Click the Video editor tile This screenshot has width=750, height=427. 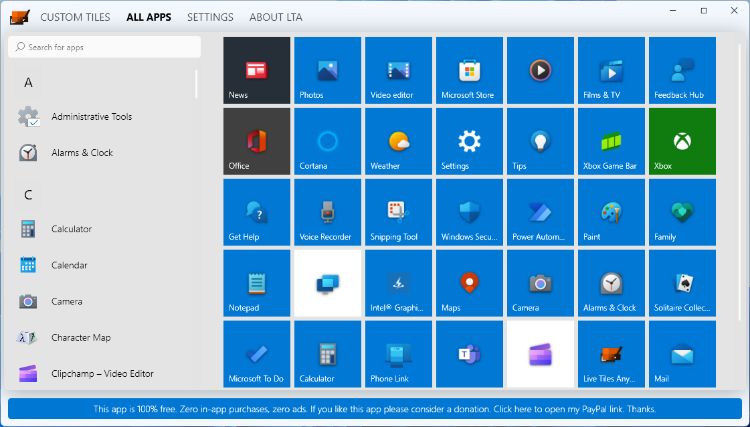pyautogui.click(x=398, y=70)
